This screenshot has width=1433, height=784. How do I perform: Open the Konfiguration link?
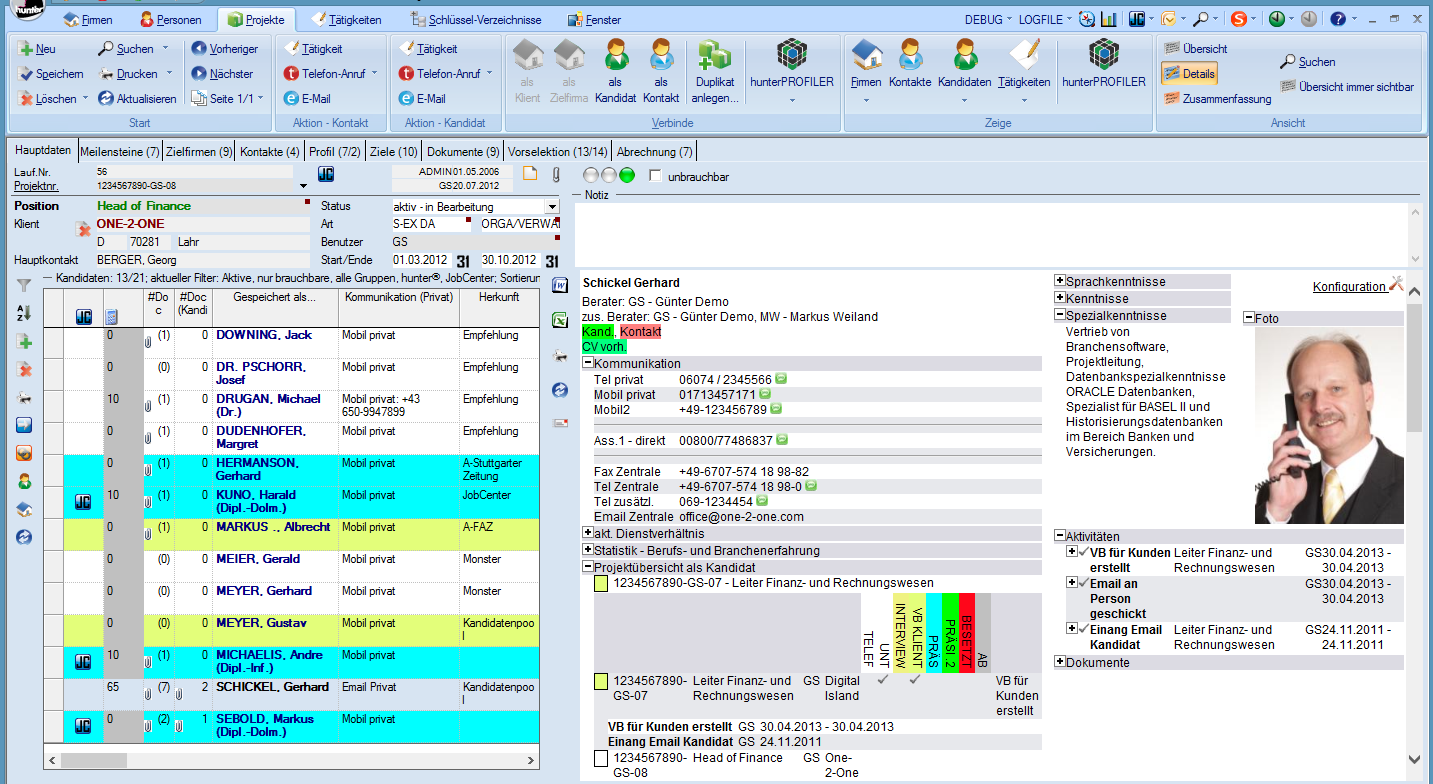[1349, 286]
